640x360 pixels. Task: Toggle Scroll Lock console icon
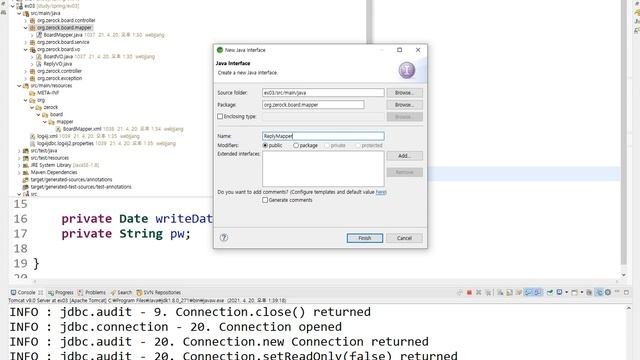(509, 292)
